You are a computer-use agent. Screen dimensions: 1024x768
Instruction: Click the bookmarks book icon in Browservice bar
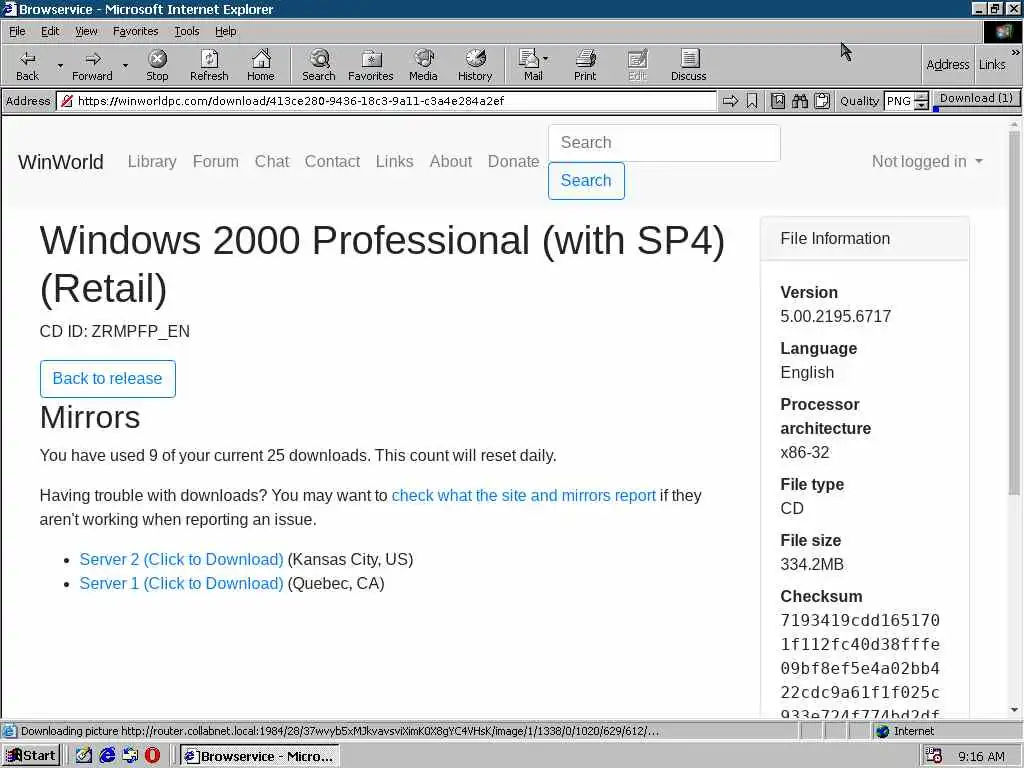pos(778,101)
